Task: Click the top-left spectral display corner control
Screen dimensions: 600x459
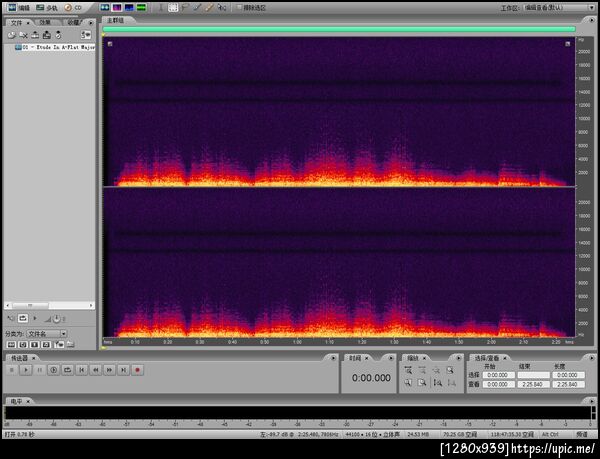Action: (x=110, y=44)
